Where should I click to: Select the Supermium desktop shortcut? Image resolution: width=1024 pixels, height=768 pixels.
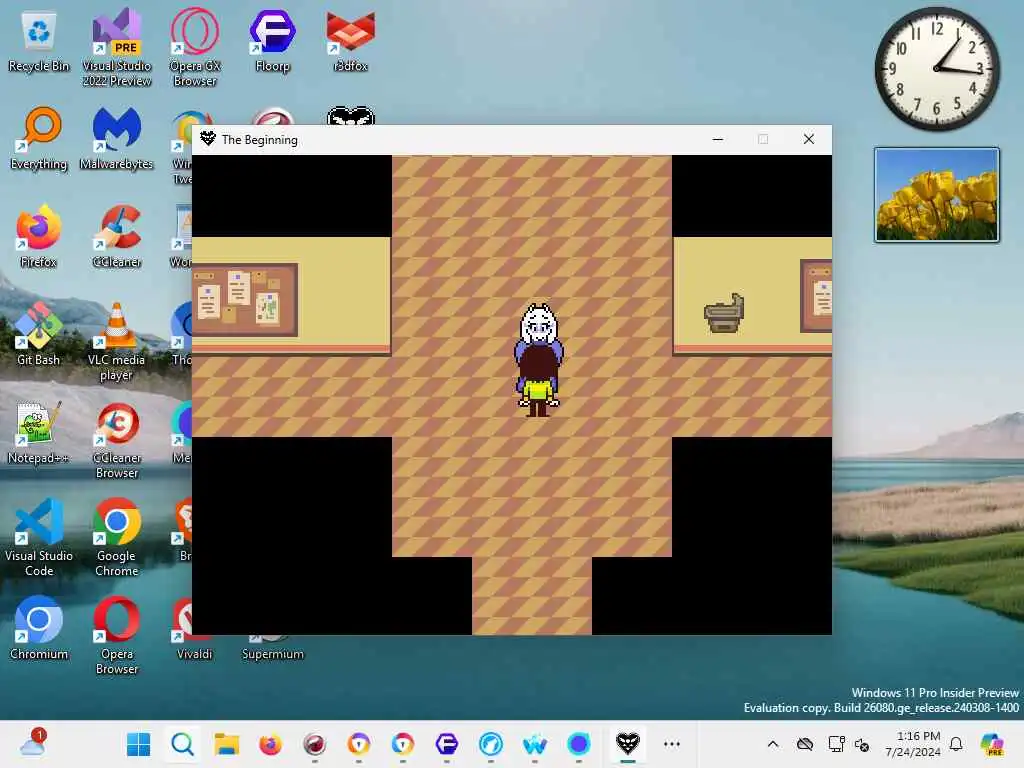tap(272, 648)
